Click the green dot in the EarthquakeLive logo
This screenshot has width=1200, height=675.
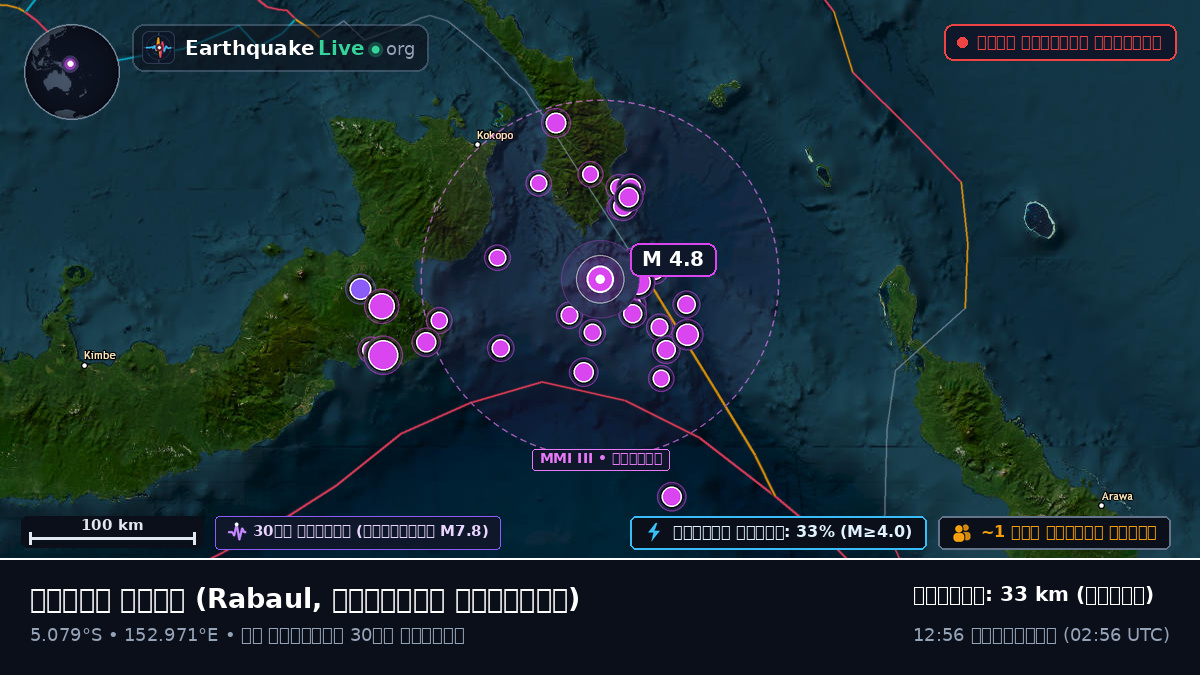coord(375,49)
